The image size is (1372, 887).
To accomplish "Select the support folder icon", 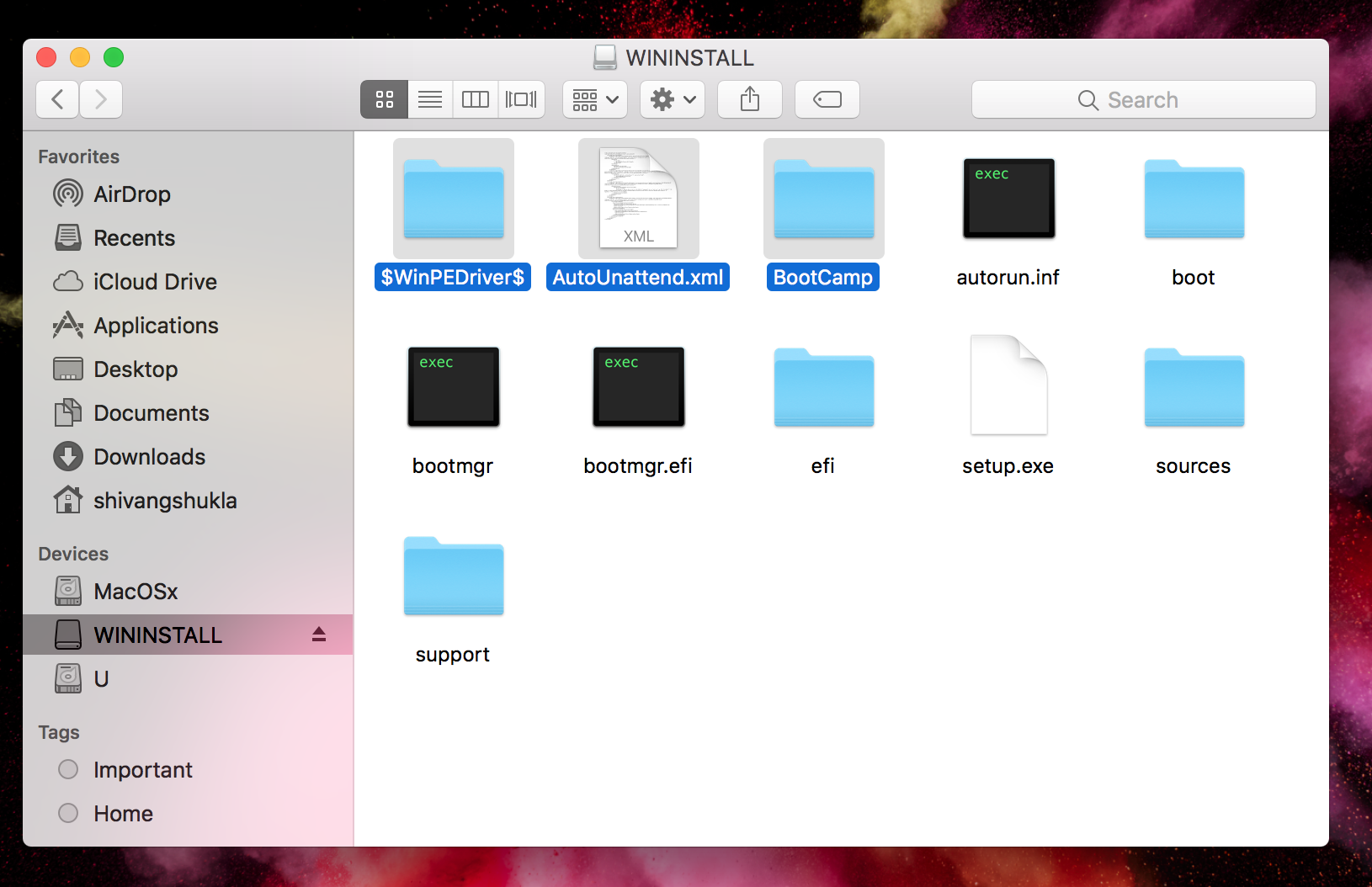I will click(x=454, y=576).
